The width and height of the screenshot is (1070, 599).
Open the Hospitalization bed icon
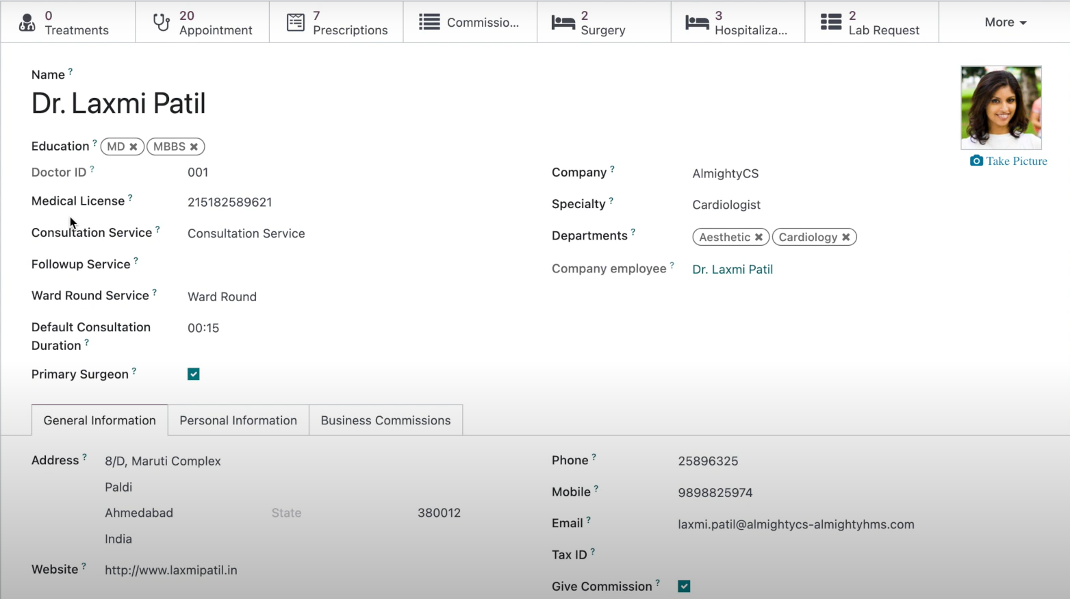click(697, 22)
